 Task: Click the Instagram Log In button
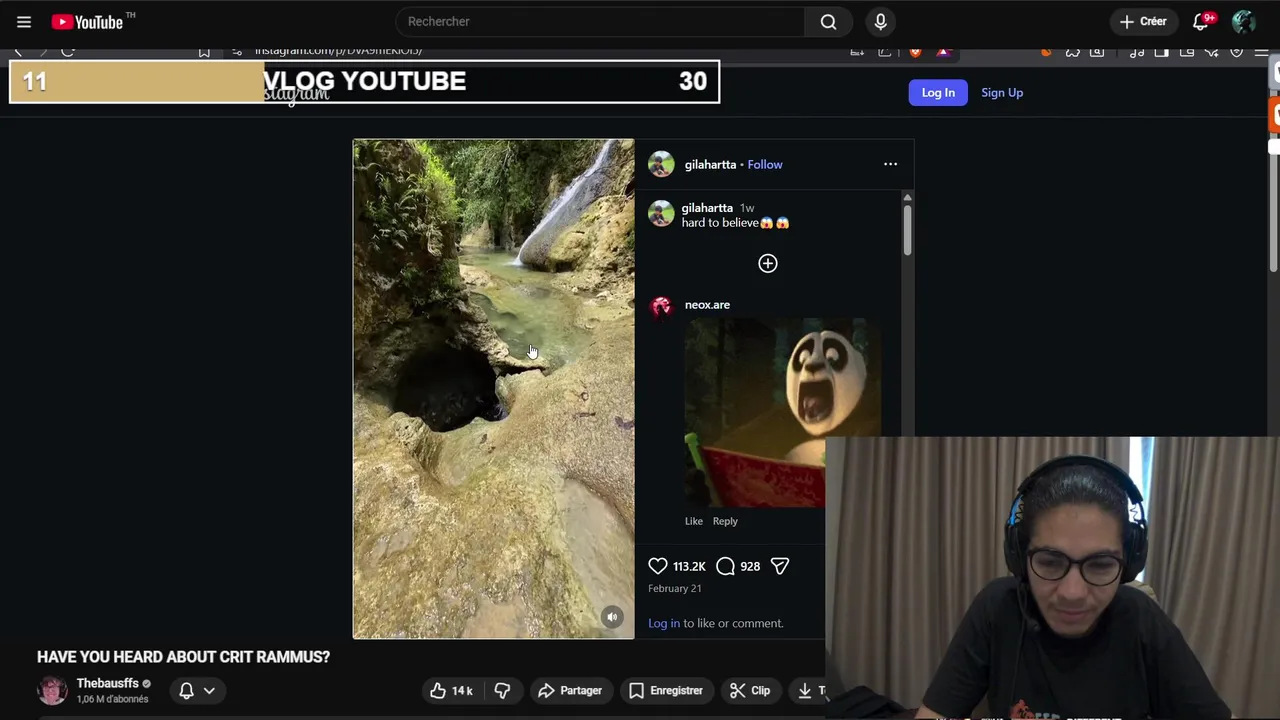[x=938, y=92]
